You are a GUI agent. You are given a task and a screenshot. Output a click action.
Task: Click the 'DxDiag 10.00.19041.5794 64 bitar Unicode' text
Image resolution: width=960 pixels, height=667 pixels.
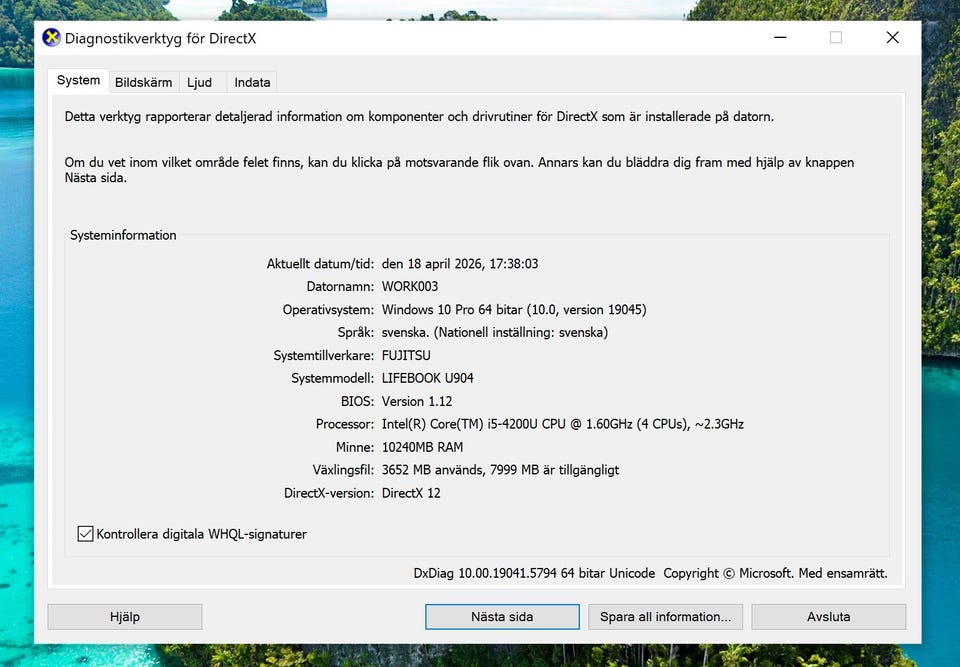point(534,574)
